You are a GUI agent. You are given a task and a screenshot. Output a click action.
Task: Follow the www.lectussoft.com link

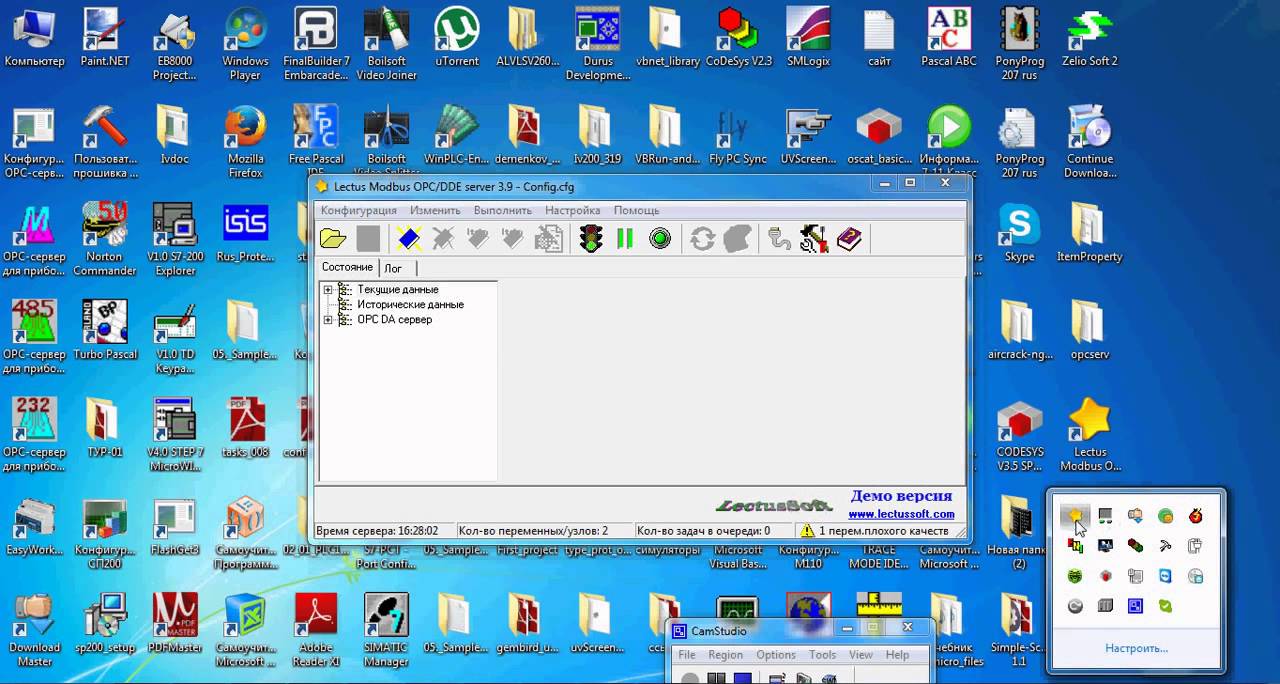(901, 514)
